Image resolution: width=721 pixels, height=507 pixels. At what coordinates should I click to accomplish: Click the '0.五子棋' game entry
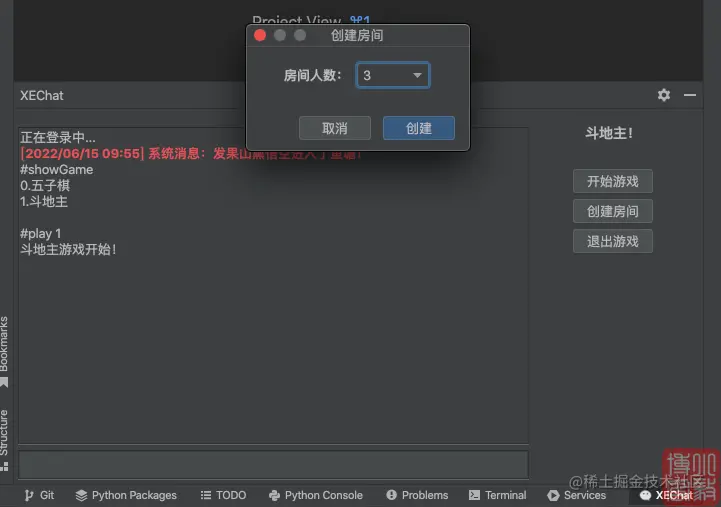[x=45, y=186]
